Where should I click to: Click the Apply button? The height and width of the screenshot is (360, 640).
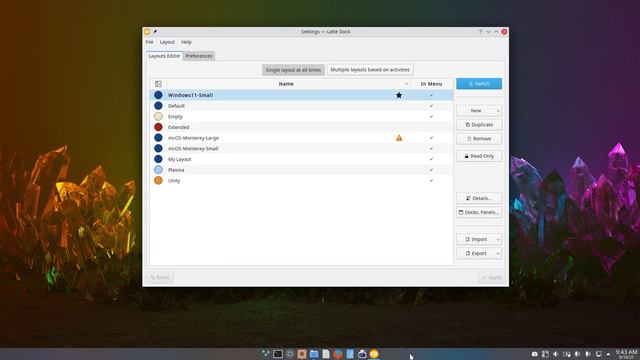(492, 278)
